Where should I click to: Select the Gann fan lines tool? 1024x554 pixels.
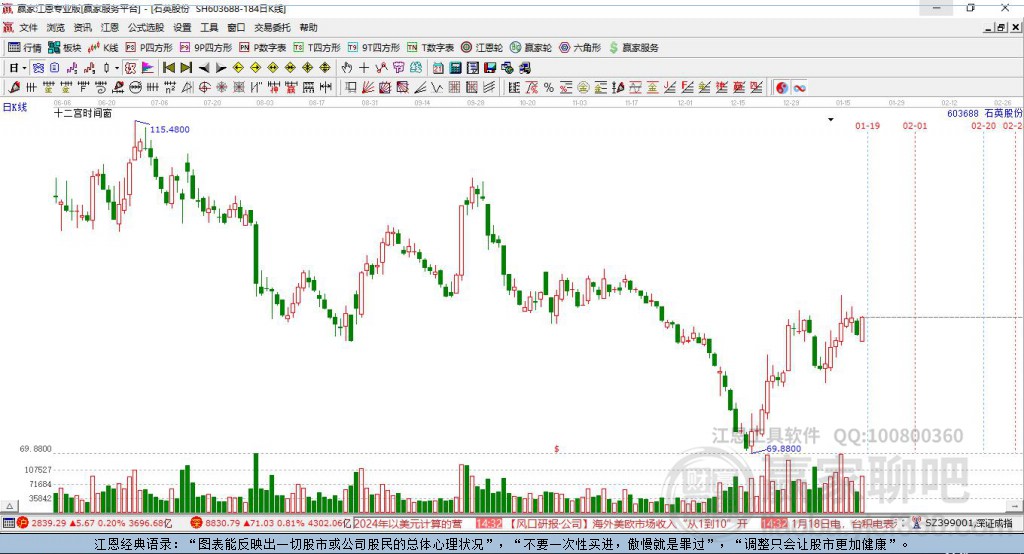[x=368, y=88]
